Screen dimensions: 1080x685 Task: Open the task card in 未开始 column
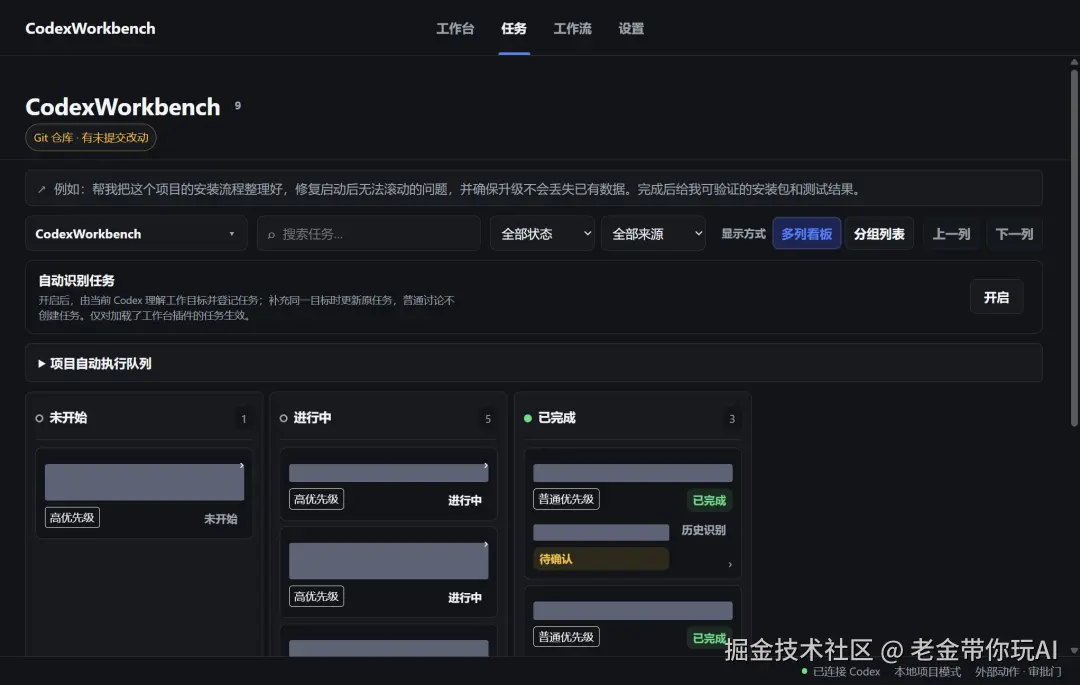144,493
